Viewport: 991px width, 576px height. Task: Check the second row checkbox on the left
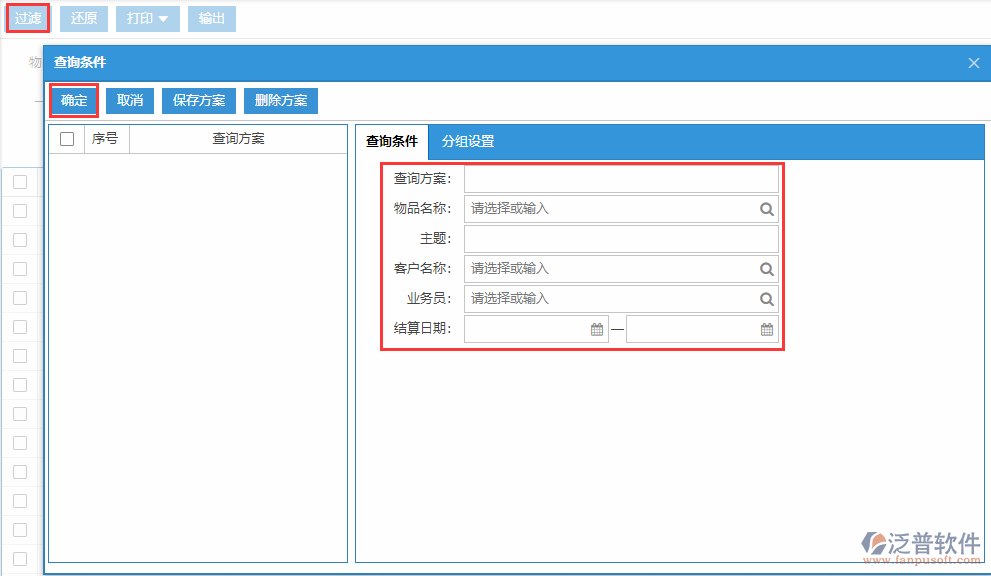21,211
